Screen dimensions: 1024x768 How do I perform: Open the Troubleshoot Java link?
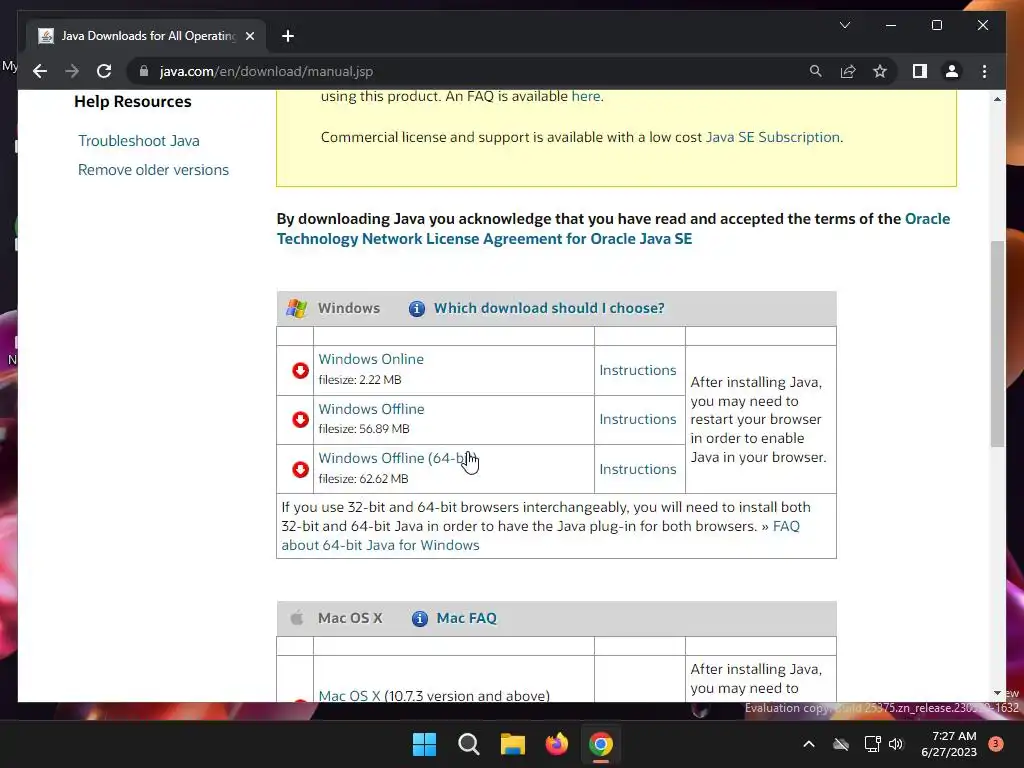[x=138, y=141]
